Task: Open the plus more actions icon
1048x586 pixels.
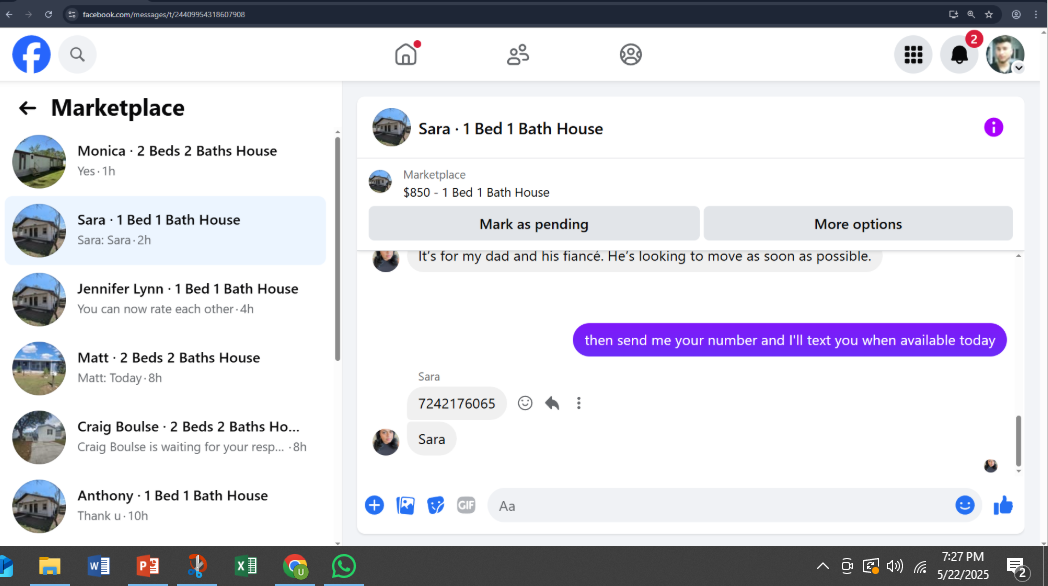Action: 374,505
